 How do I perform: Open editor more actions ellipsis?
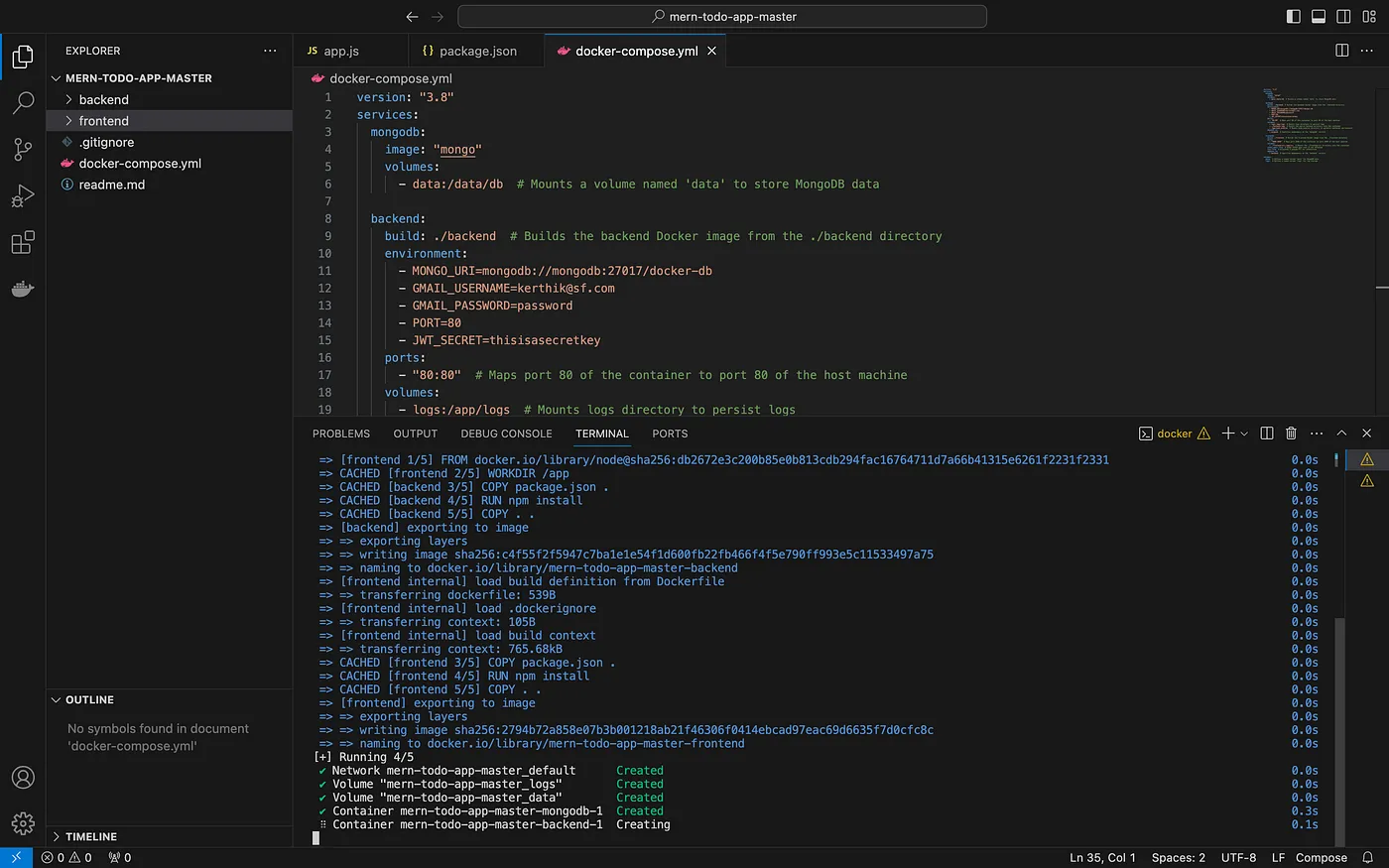click(1366, 51)
